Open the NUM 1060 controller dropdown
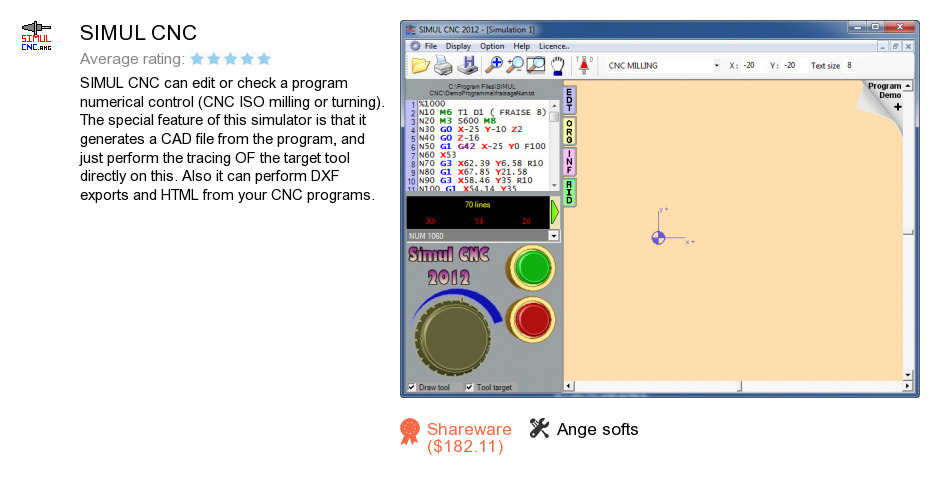The height and width of the screenshot is (482, 940). click(x=553, y=236)
